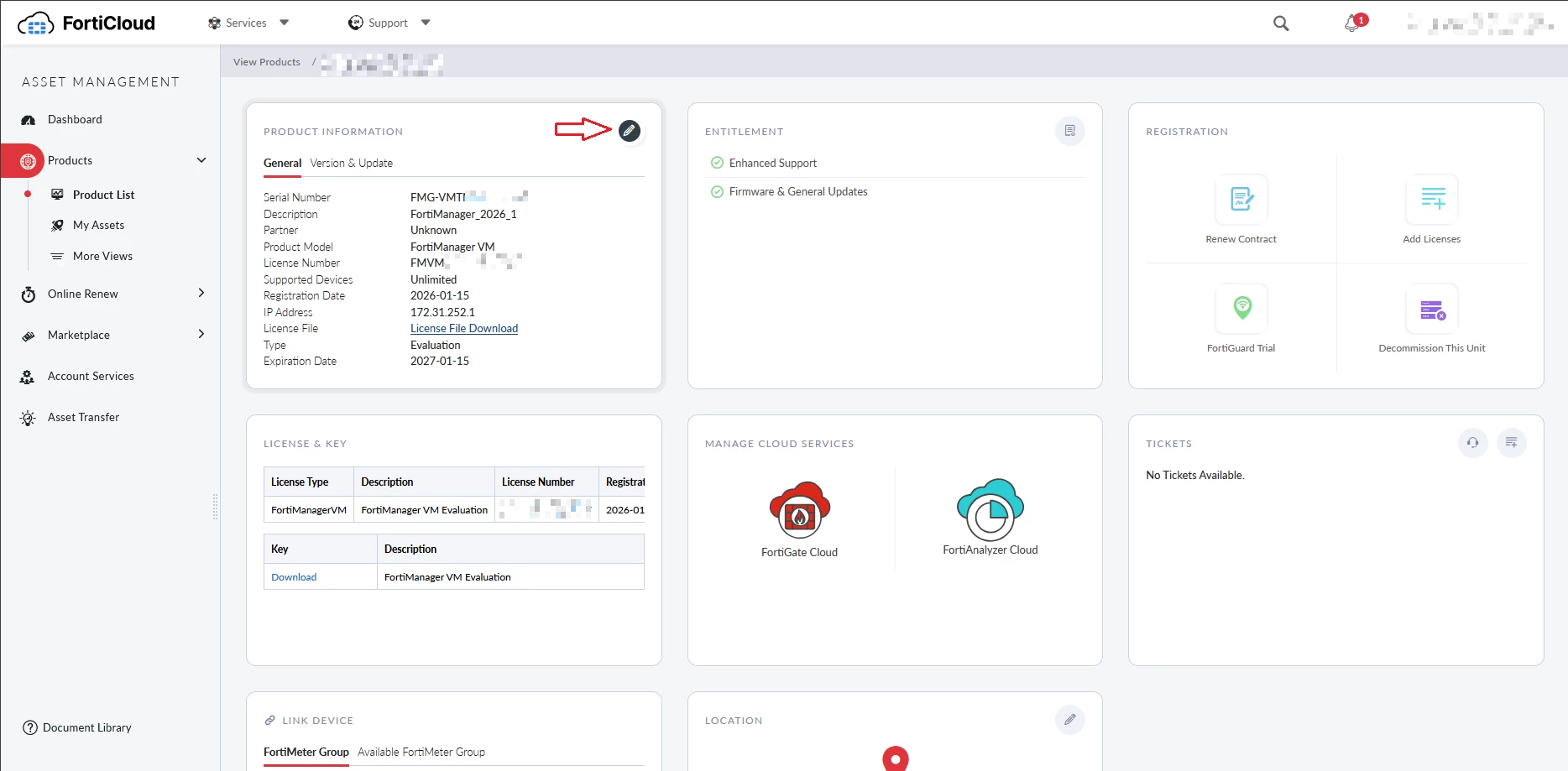The height and width of the screenshot is (771, 1568).
Task: Click the License File Download link
Action: [x=464, y=328]
